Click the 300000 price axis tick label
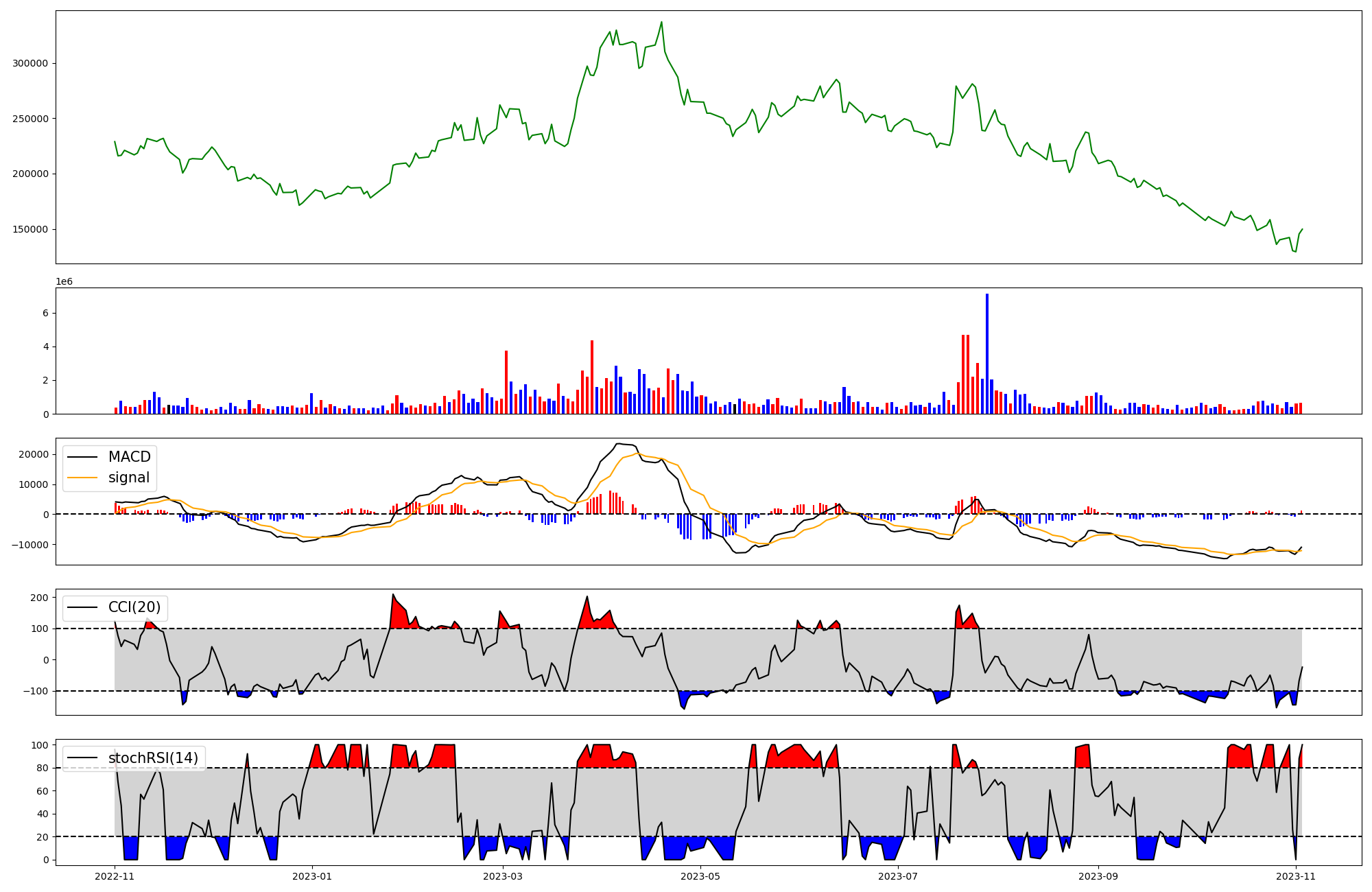The image size is (1372, 892). pyautogui.click(x=30, y=63)
